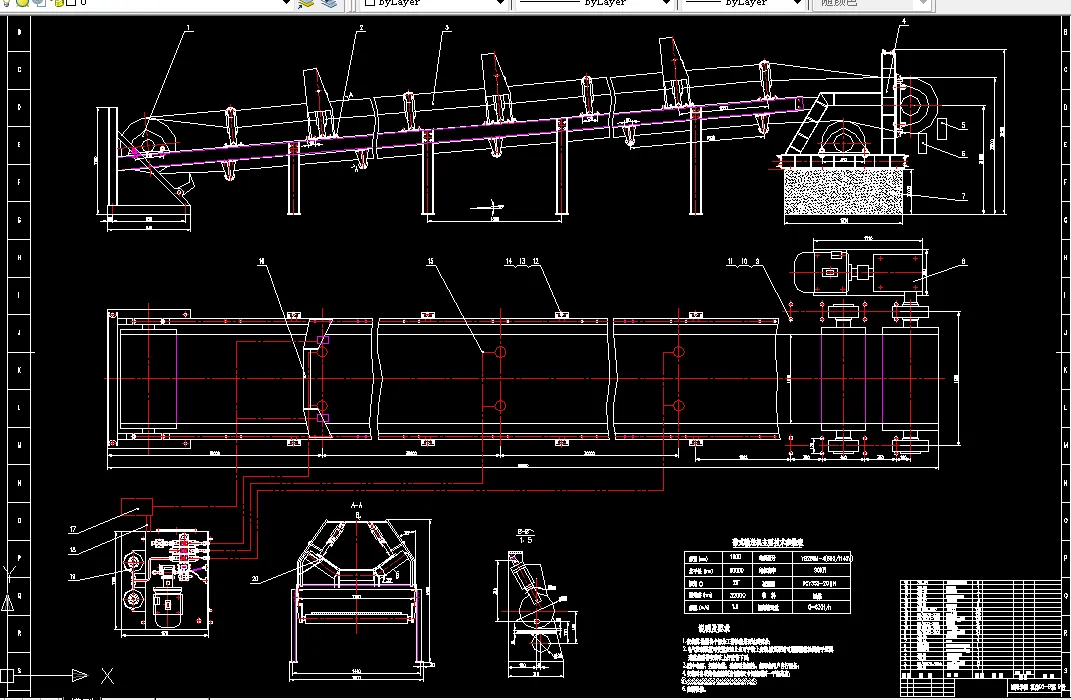Image resolution: width=1071 pixels, height=700 pixels.
Task: Select callout number 7 near concrete foundation
Action: point(963,197)
